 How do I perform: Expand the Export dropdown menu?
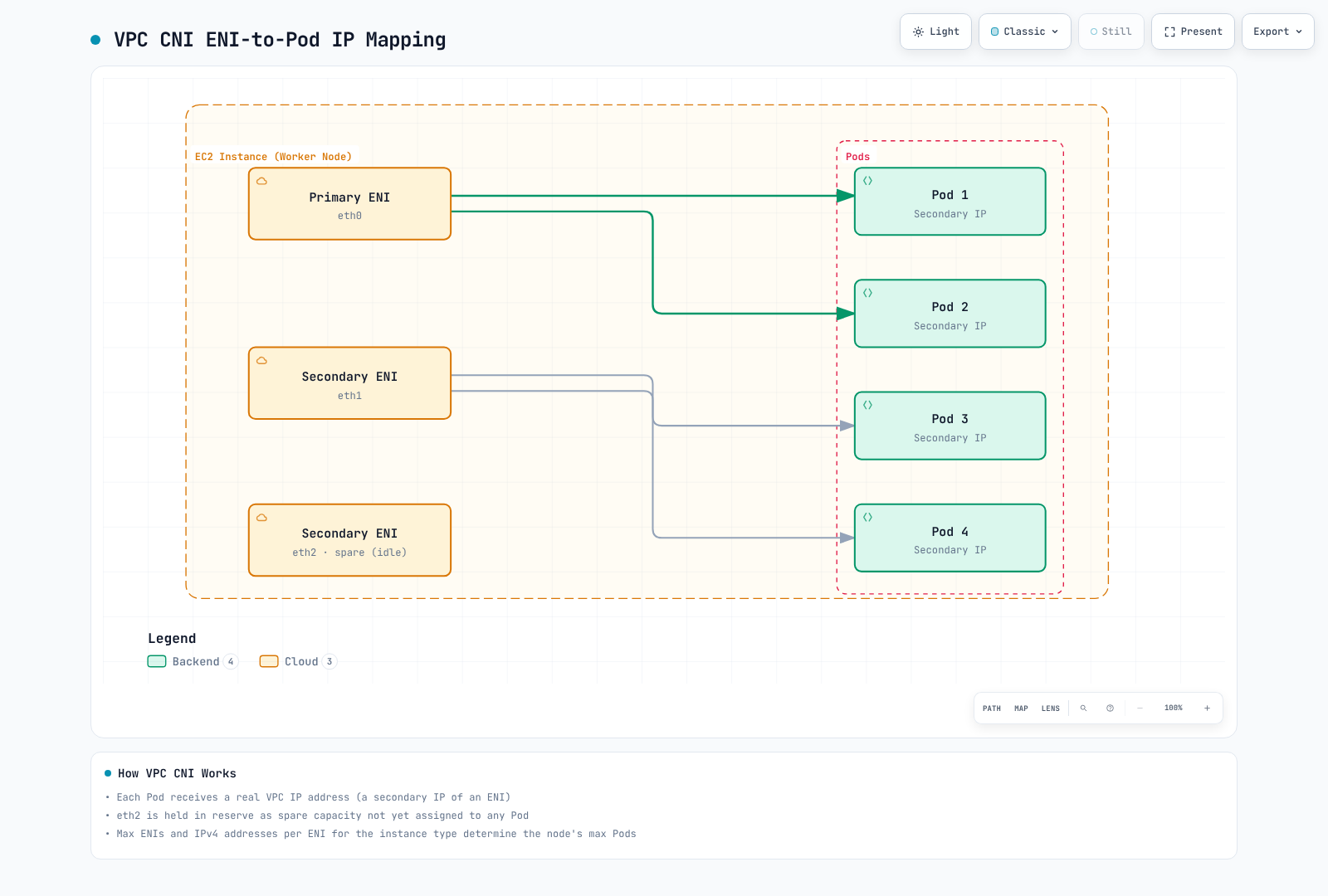coord(1277,32)
